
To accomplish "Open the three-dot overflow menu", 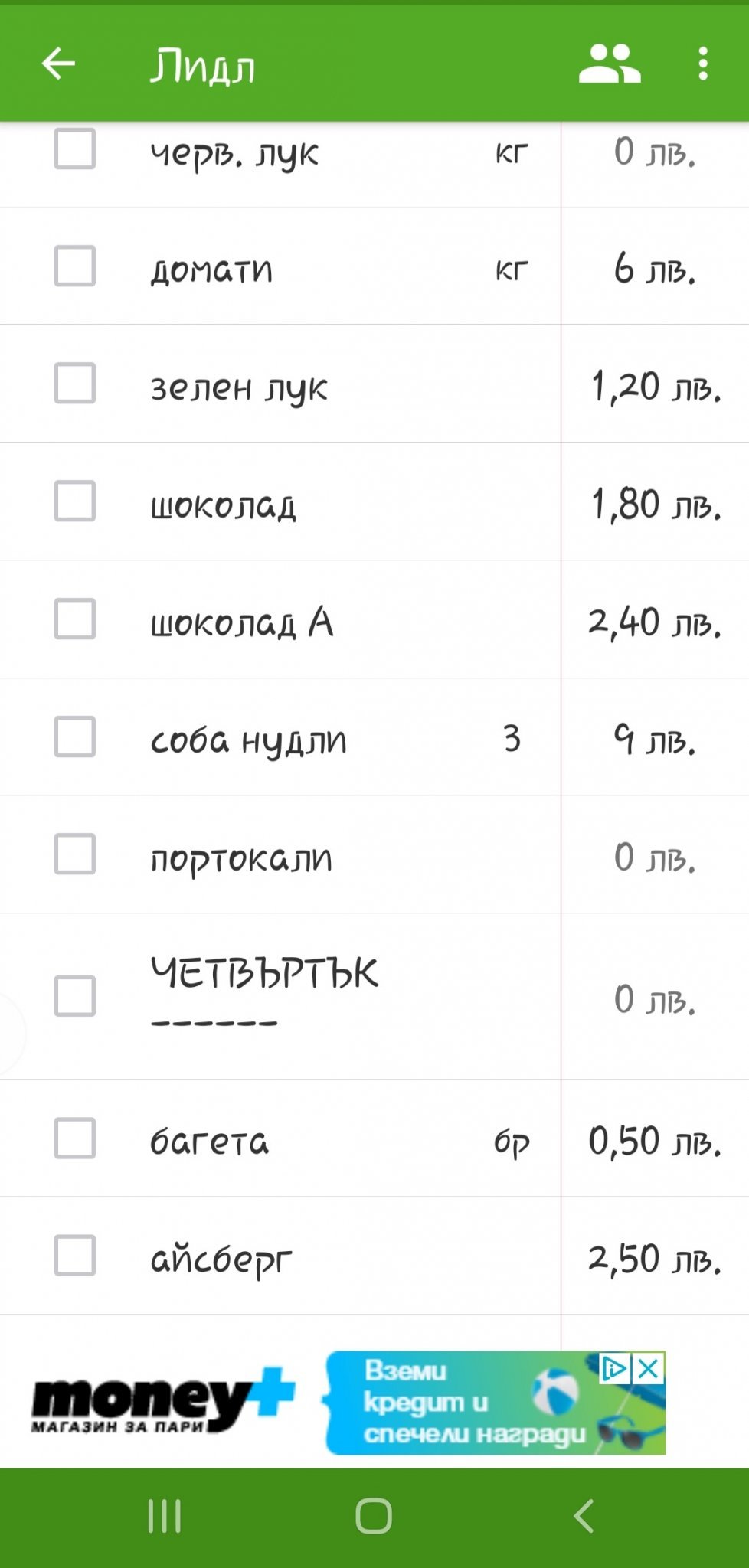I will 703,64.
